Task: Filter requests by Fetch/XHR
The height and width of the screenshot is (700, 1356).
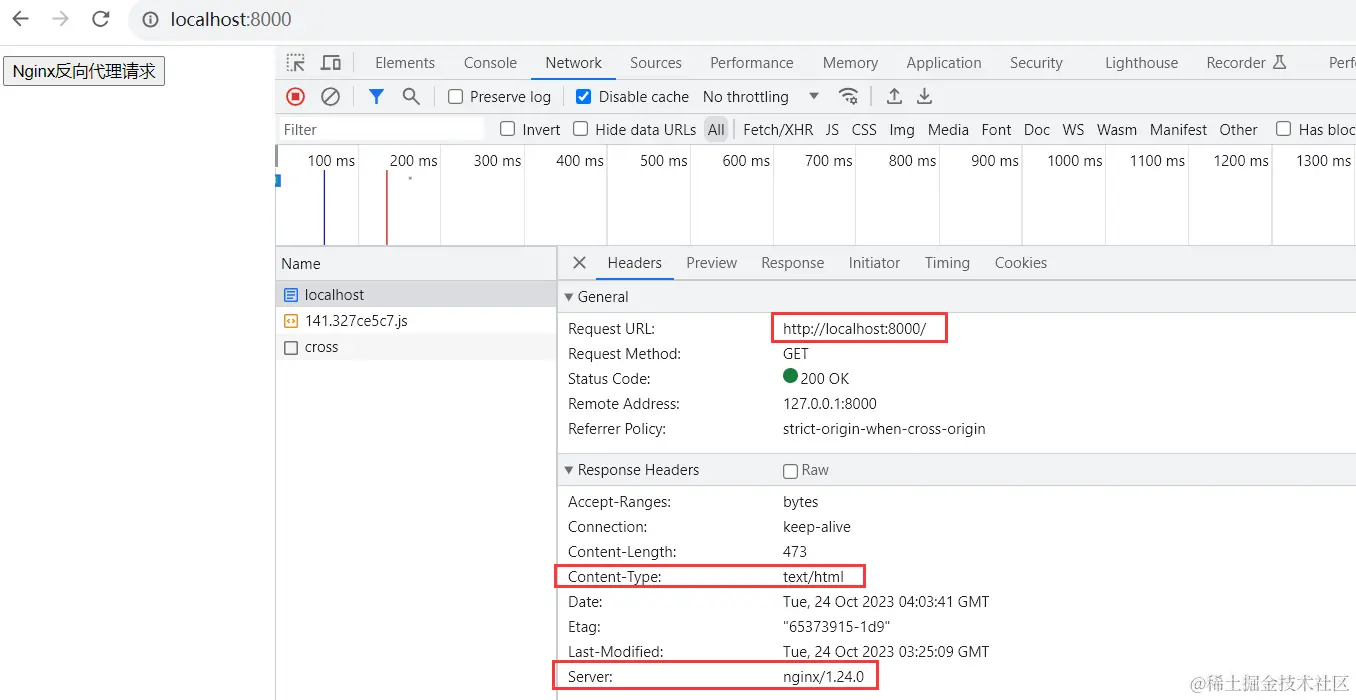Action: point(778,129)
